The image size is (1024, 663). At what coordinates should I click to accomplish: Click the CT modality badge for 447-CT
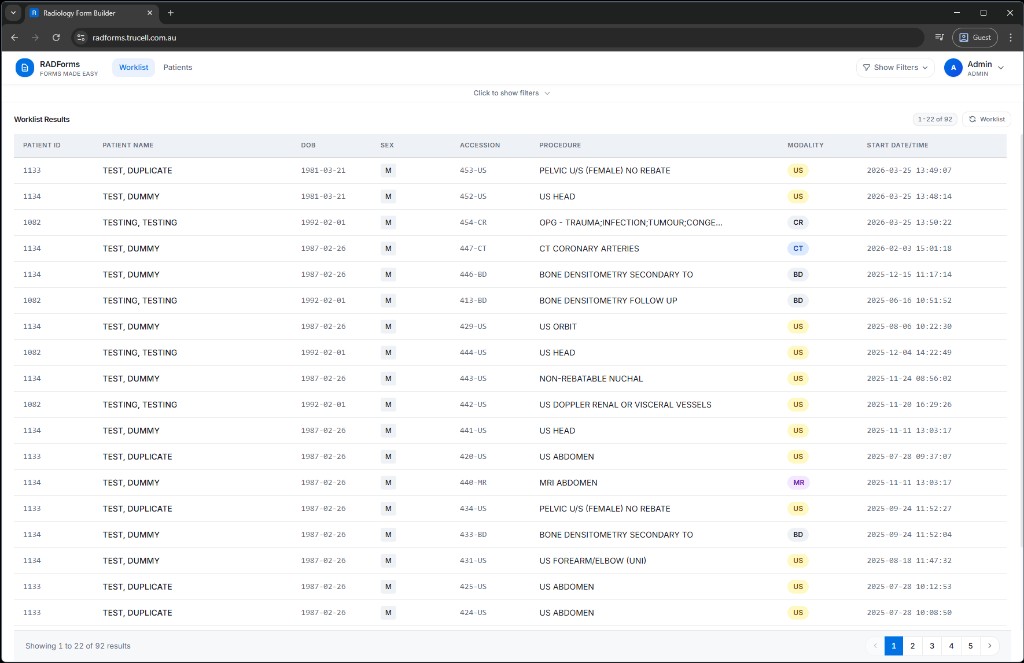pyautogui.click(x=797, y=248)
